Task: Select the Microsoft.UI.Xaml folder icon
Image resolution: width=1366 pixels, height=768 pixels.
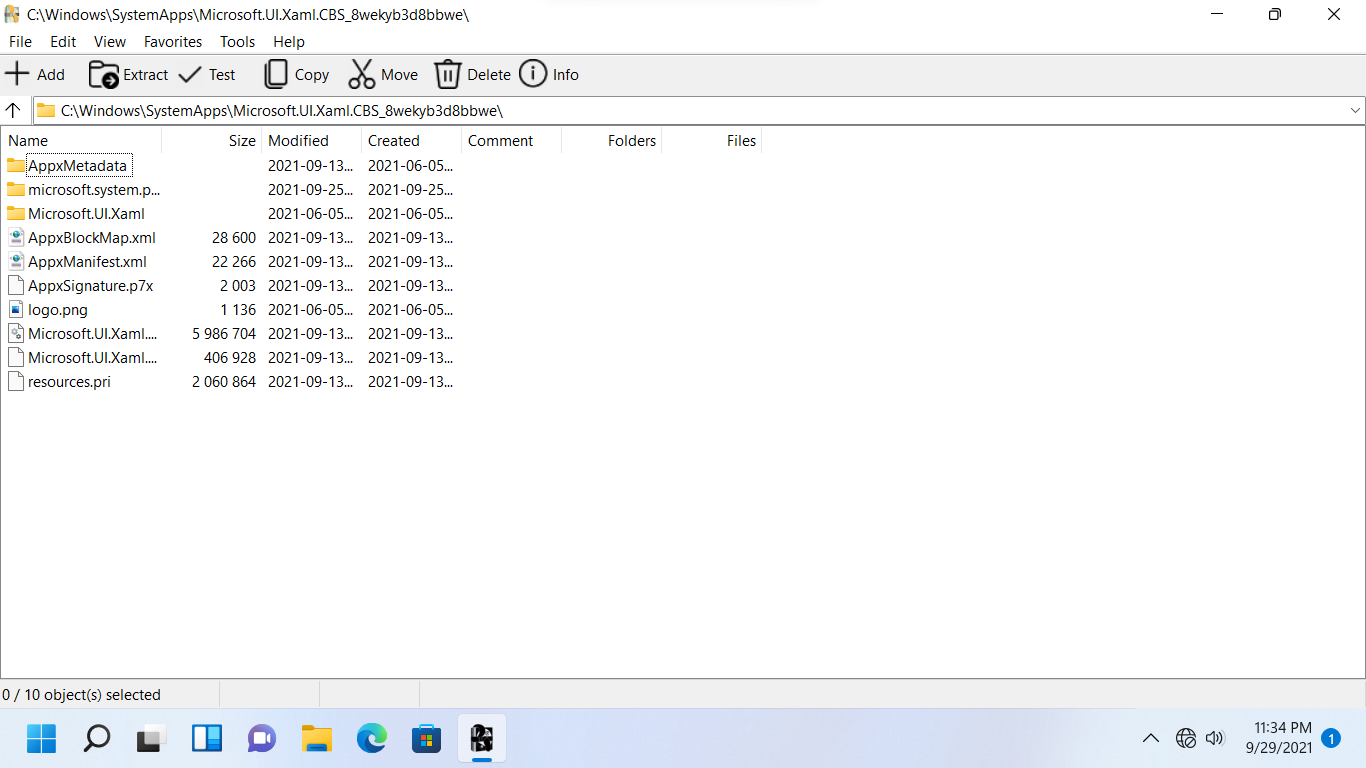Action: pyautogui.click(x=16, y=213)
